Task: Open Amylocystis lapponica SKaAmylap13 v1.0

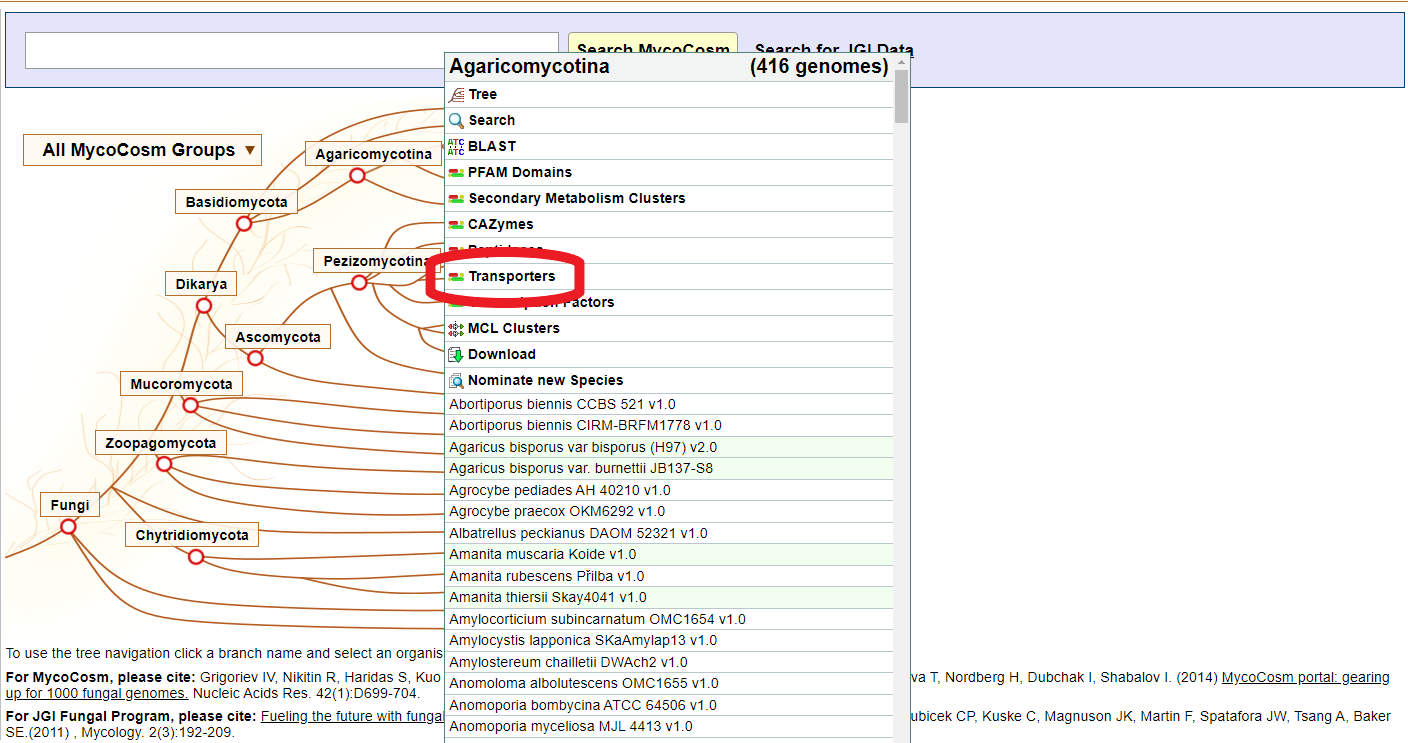Action: coord(669,640)
